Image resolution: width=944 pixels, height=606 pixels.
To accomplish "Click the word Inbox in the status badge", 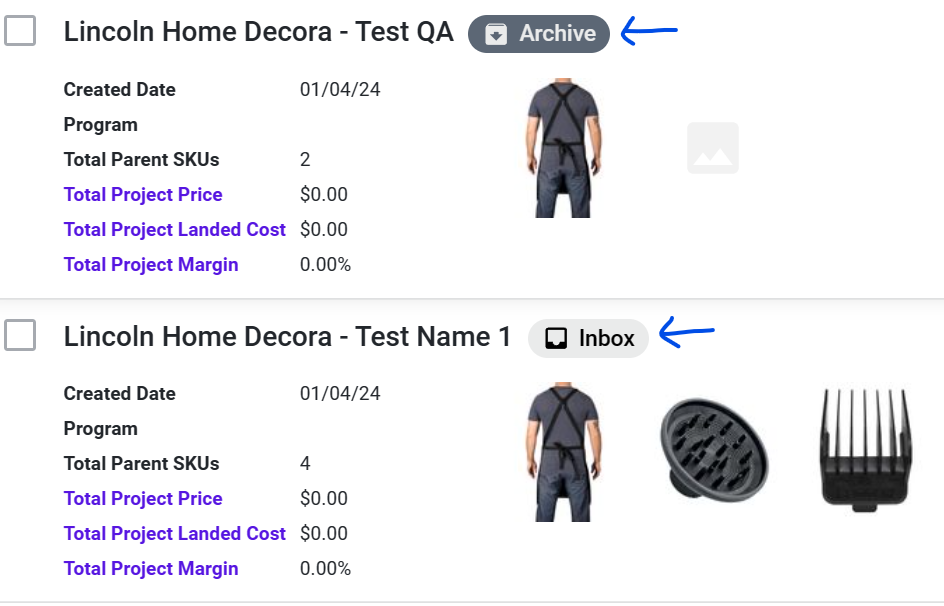I will click(x=606, y=339).
